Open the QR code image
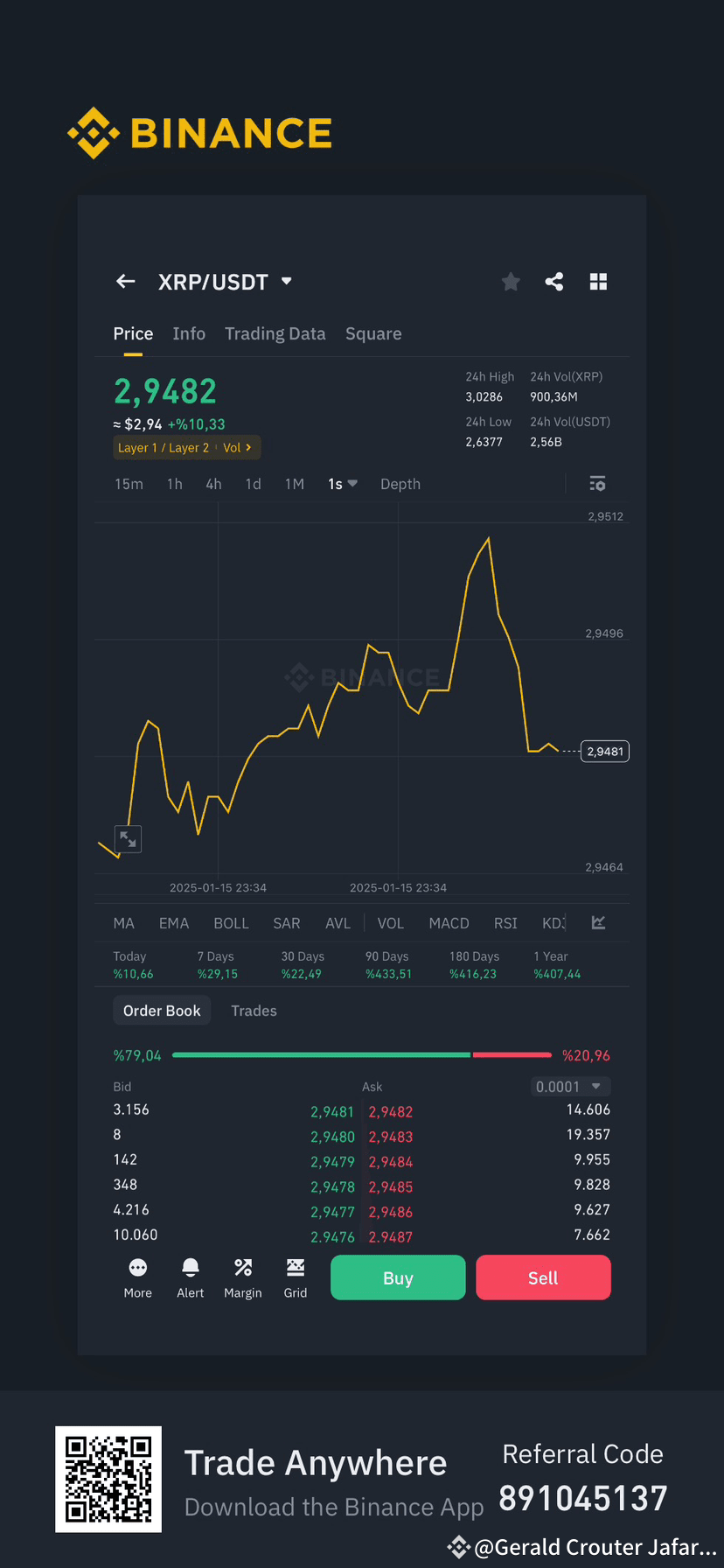The image size is (724, 1568). pos(108,1480)
